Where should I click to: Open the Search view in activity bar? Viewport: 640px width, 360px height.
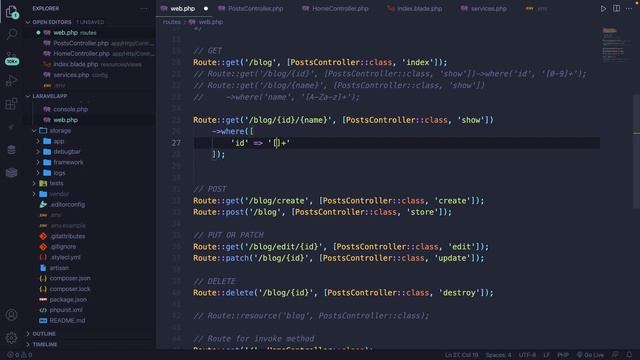pos(12,34)
